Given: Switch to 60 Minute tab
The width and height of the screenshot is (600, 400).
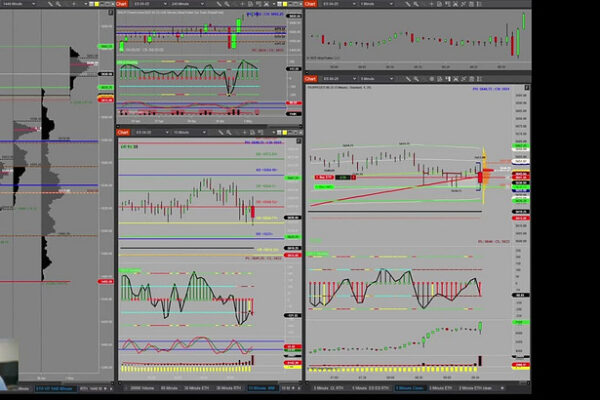Looking at the screenshot, I should click(169, 388).
